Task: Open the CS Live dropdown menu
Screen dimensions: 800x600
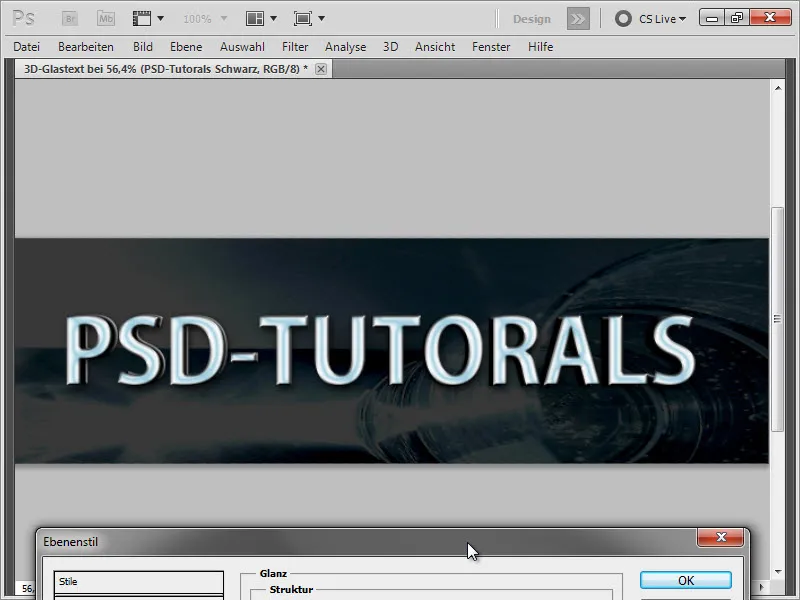Action: [x=662, y=19]
